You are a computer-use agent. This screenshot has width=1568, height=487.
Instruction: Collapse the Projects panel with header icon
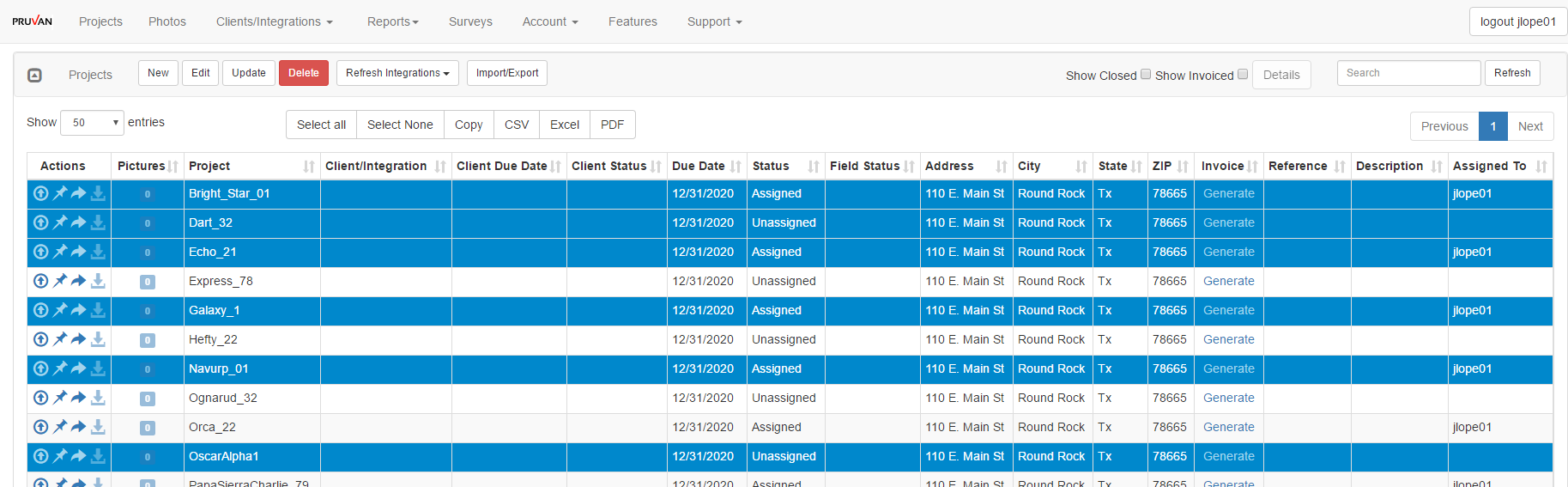pyautogui.click(x=34, y=76)
